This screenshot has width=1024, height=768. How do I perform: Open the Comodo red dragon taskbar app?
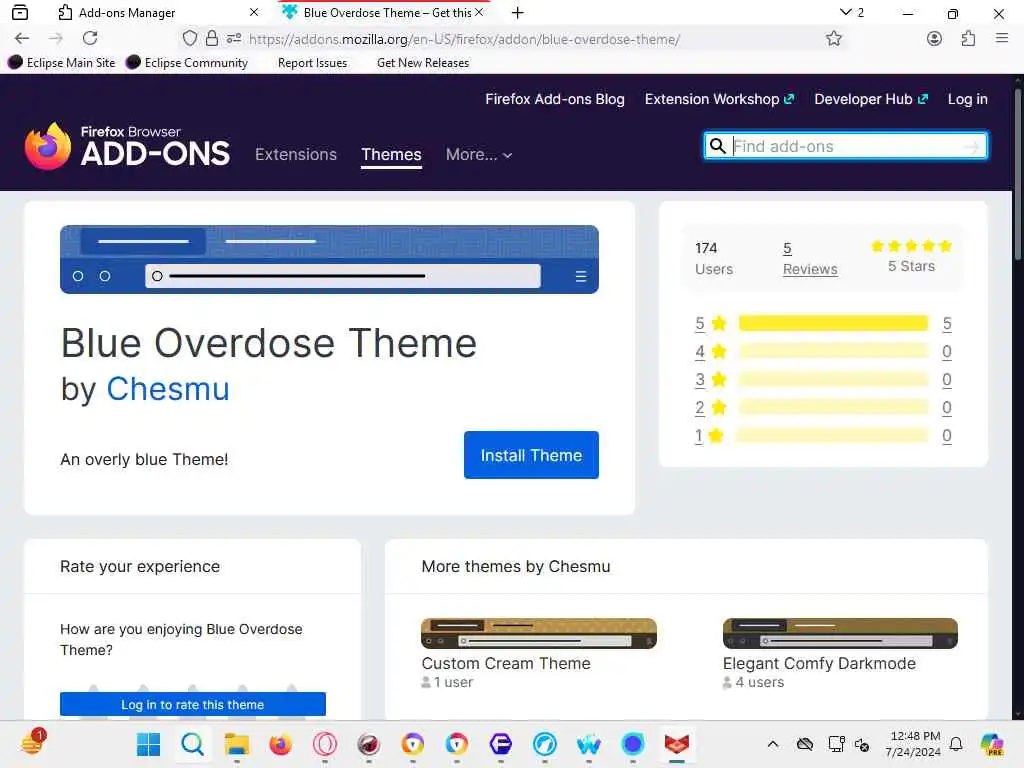[x=677, y=744]
